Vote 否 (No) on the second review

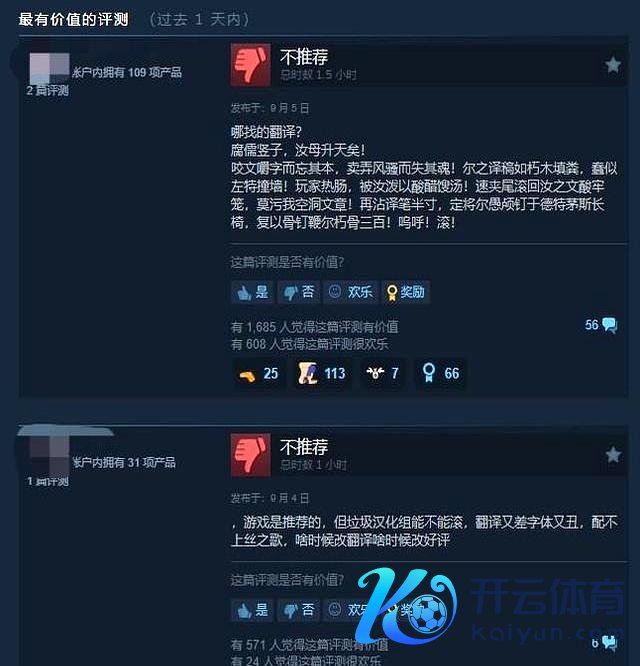pos(299,610)
